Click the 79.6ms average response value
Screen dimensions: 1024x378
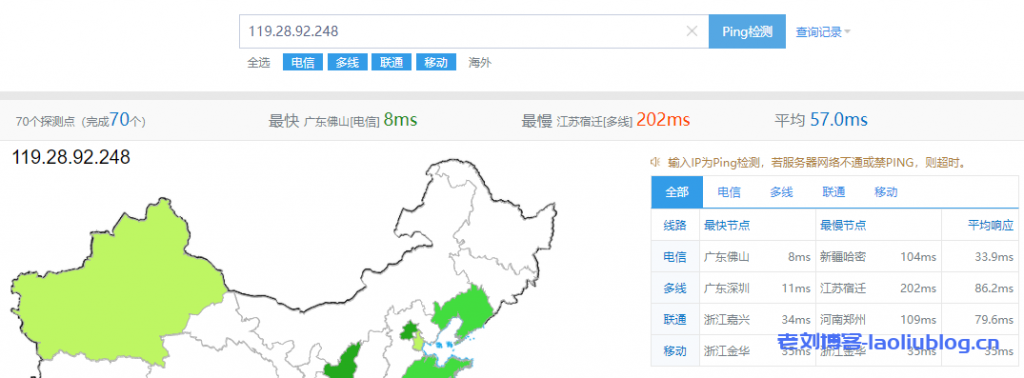coord(994,319)
